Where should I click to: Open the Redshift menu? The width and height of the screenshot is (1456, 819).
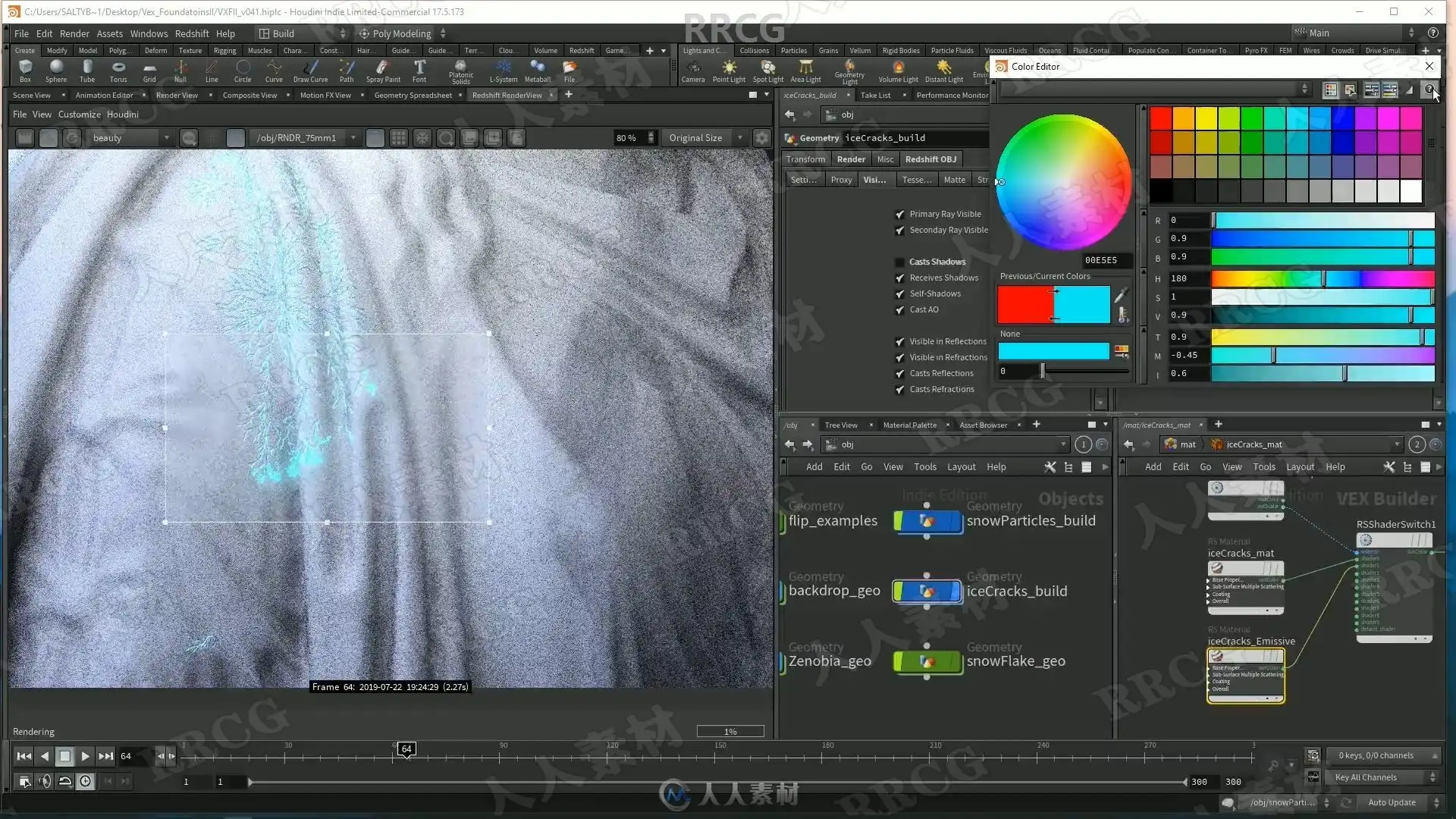pyautogui.click(x=192, y=33)
